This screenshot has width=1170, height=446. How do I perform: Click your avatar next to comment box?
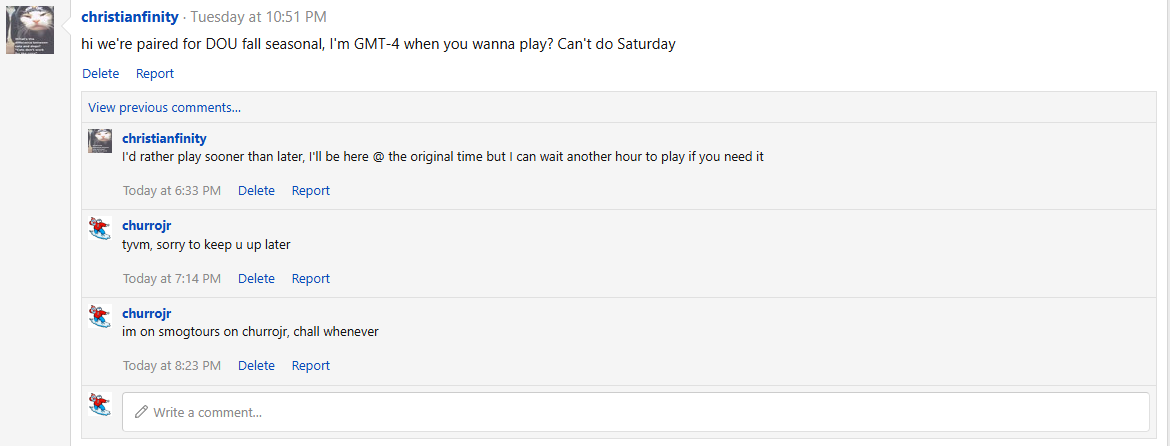(x=100, y=404)
